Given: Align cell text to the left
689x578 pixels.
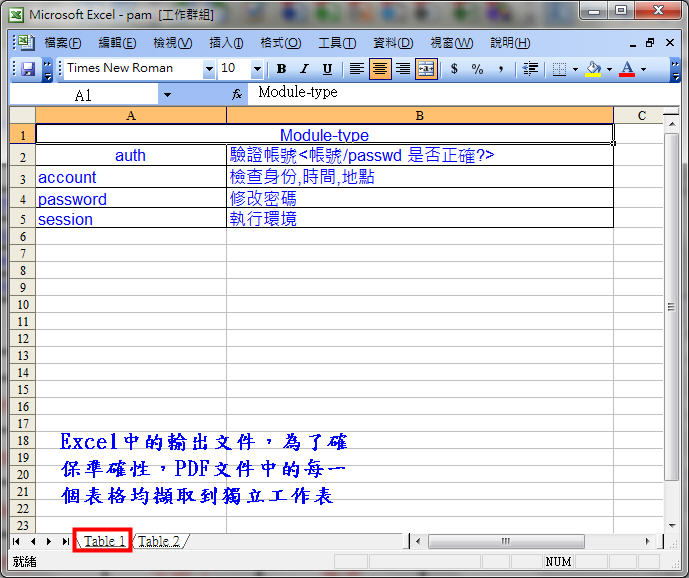Looking at the screenshot, I should (356, 69).
